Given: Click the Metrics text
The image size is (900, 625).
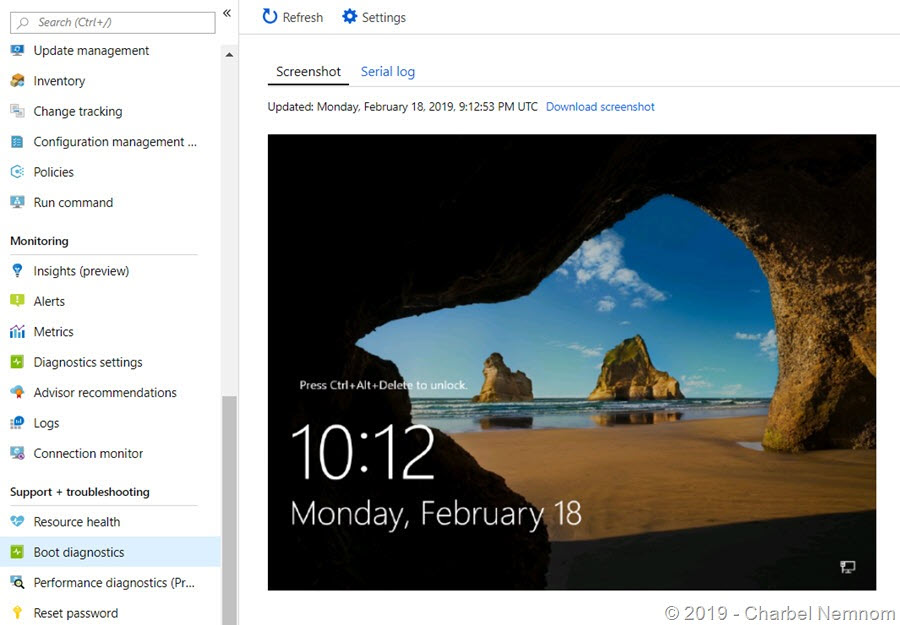Looking at the screenshot, I should pos(53,332).
